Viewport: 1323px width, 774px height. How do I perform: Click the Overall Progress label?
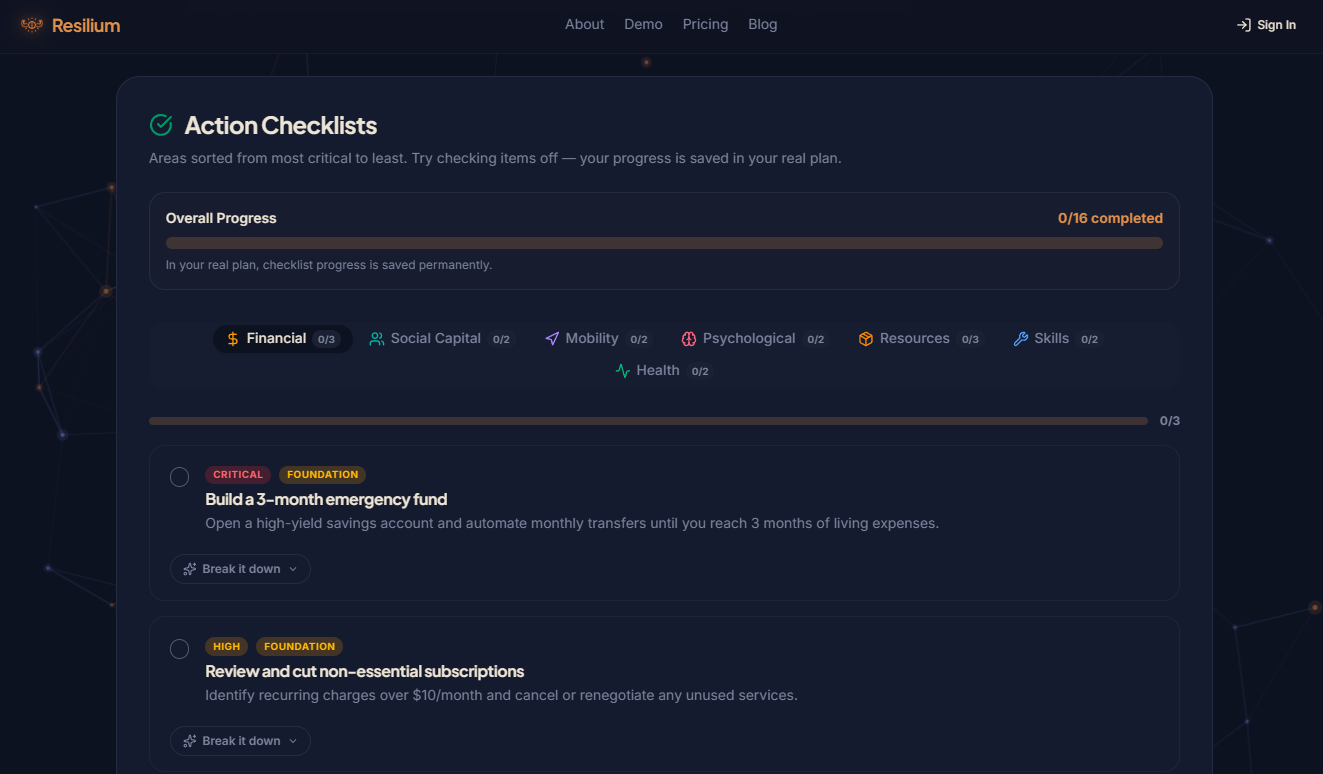click(221, 218)
